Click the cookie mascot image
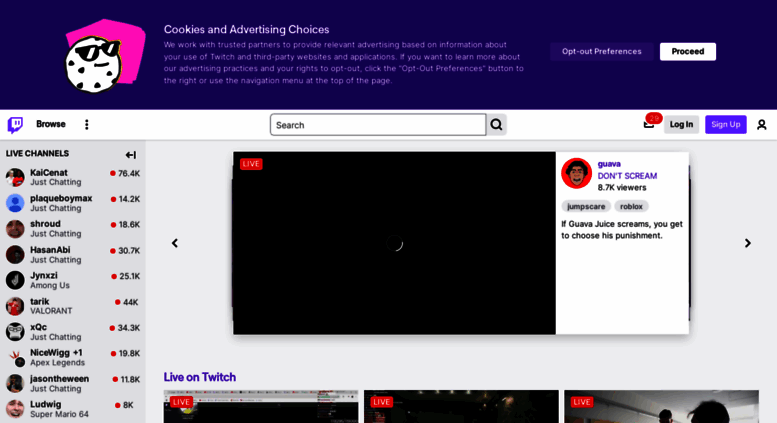Viewport: 777px width, 423px height. click(x=105, y=56)
